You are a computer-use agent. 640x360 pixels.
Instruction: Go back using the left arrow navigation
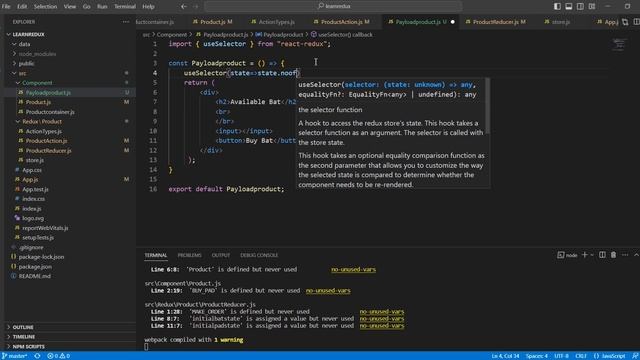184,6
